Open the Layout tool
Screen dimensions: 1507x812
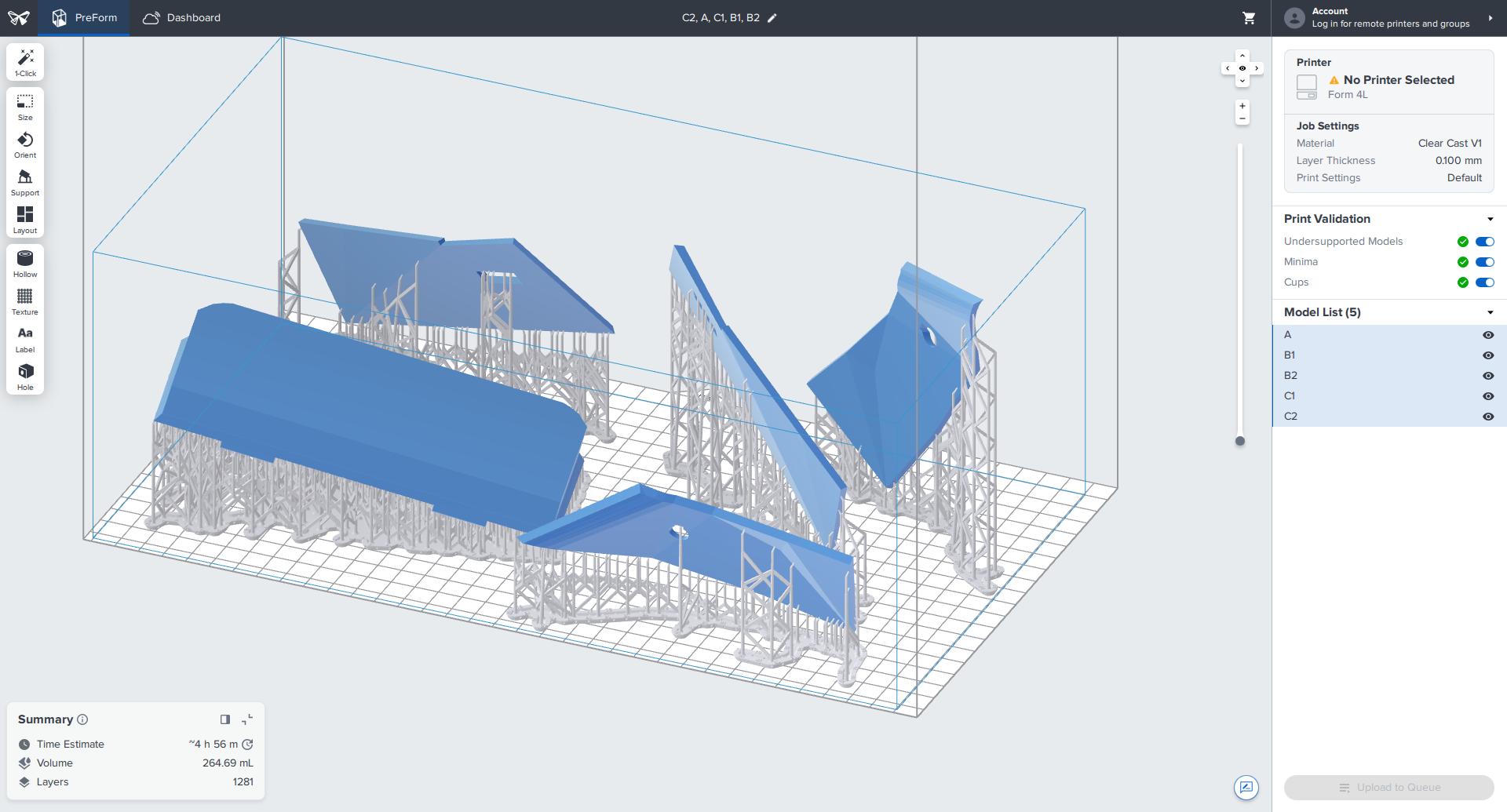click(x=25, y=220)
